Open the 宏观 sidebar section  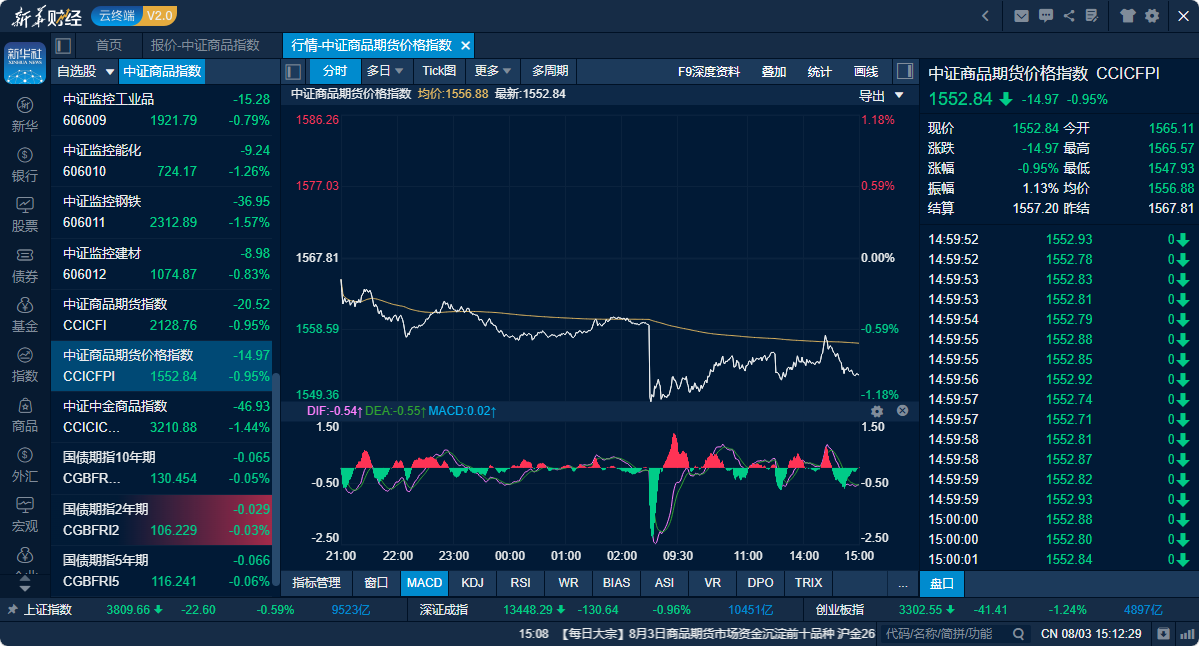pos(24,515)
